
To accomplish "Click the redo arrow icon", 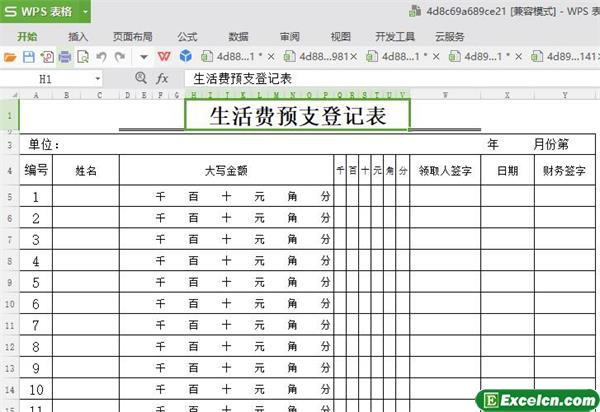I will 120,57.
